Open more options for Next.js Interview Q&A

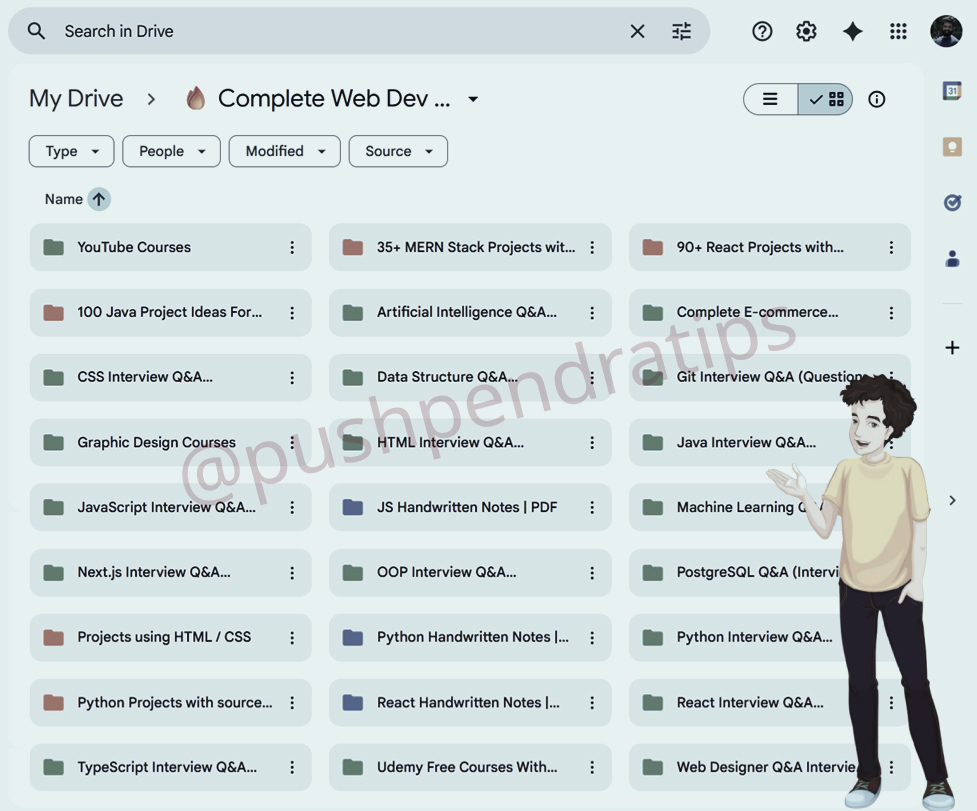point(292,572)
